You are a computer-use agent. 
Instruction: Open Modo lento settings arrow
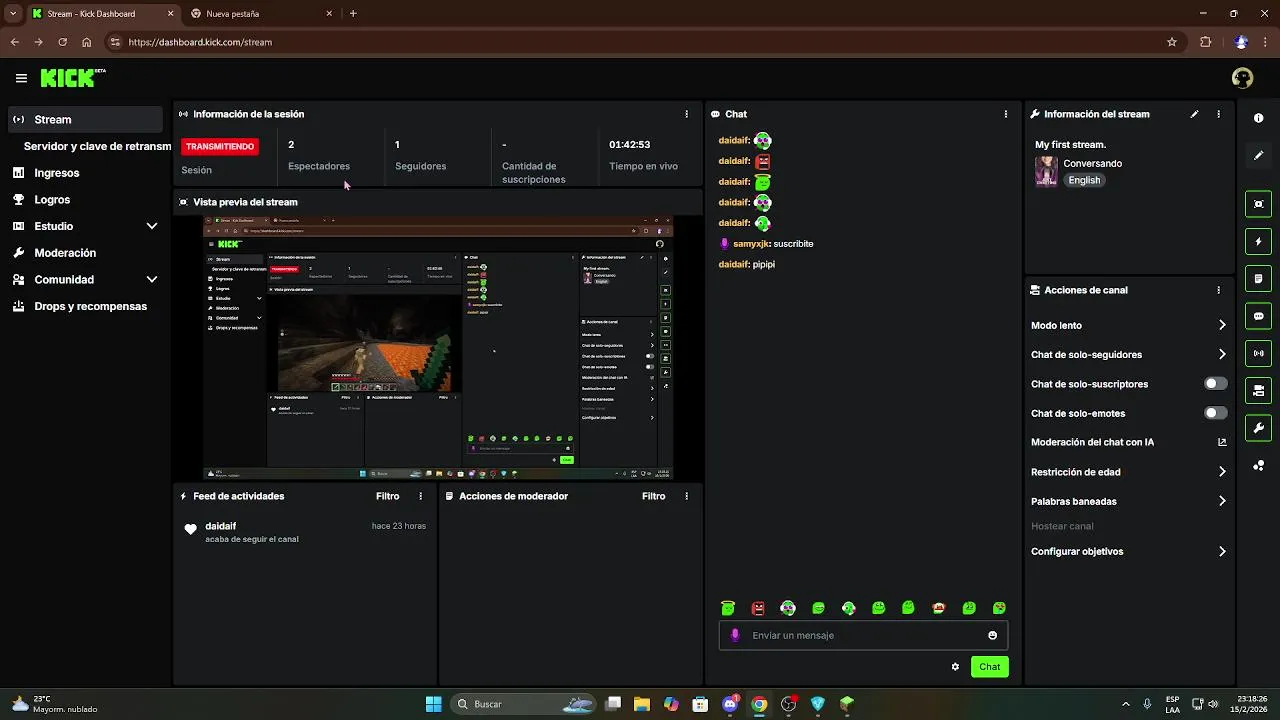pos(1221,325)
